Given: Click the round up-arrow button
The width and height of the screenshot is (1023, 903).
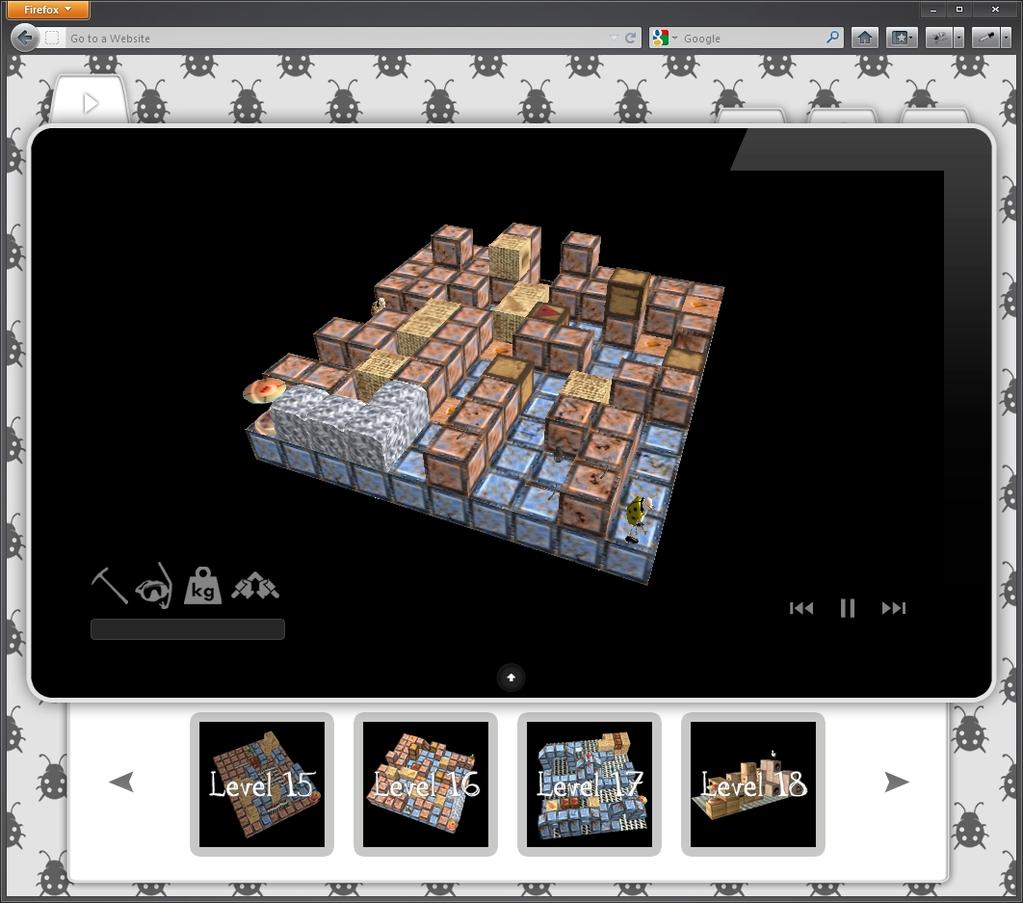Looking at the screenshot, I should (x=511, y=677).
